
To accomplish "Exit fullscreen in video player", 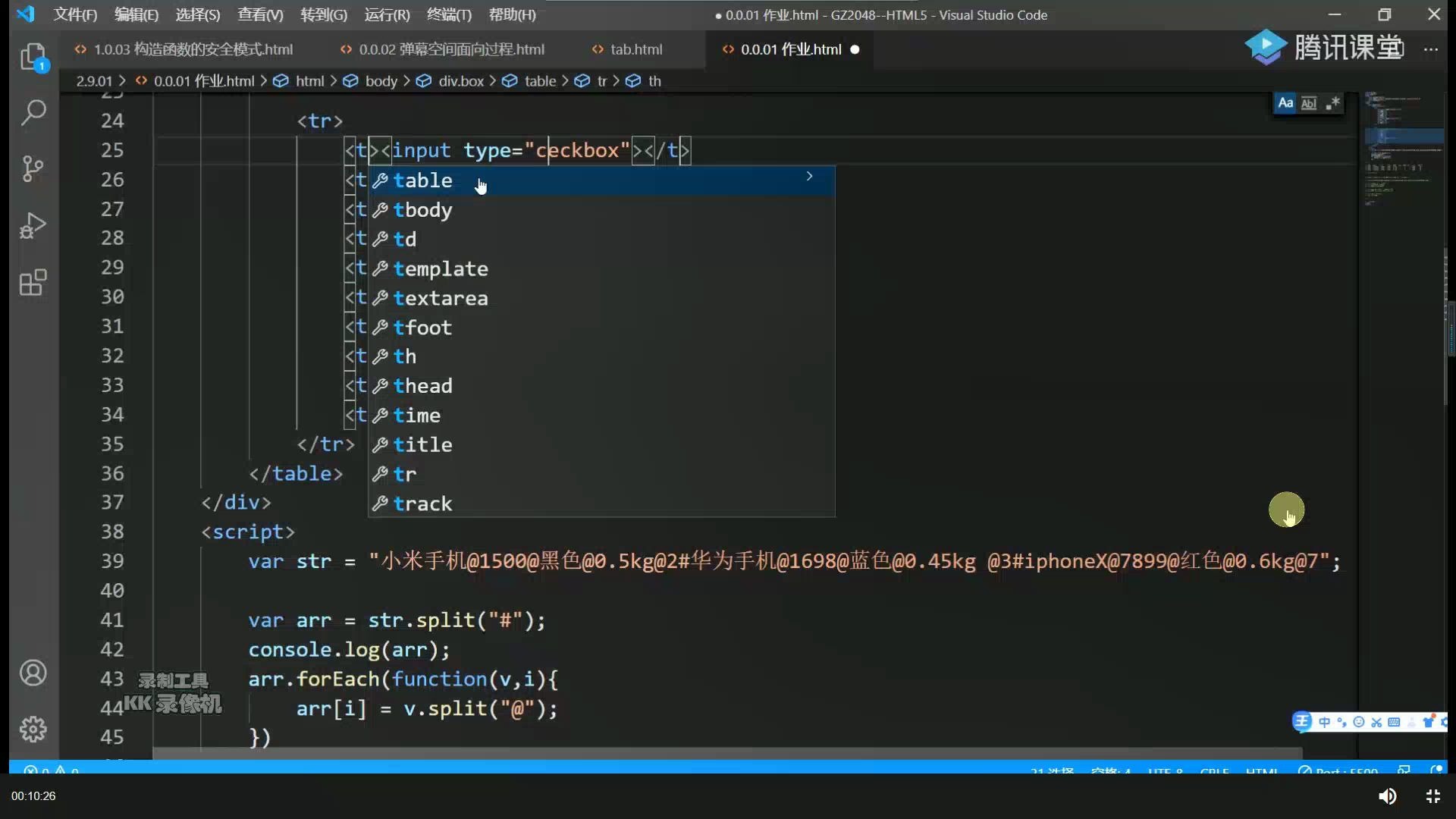I will coord(1432,795).
